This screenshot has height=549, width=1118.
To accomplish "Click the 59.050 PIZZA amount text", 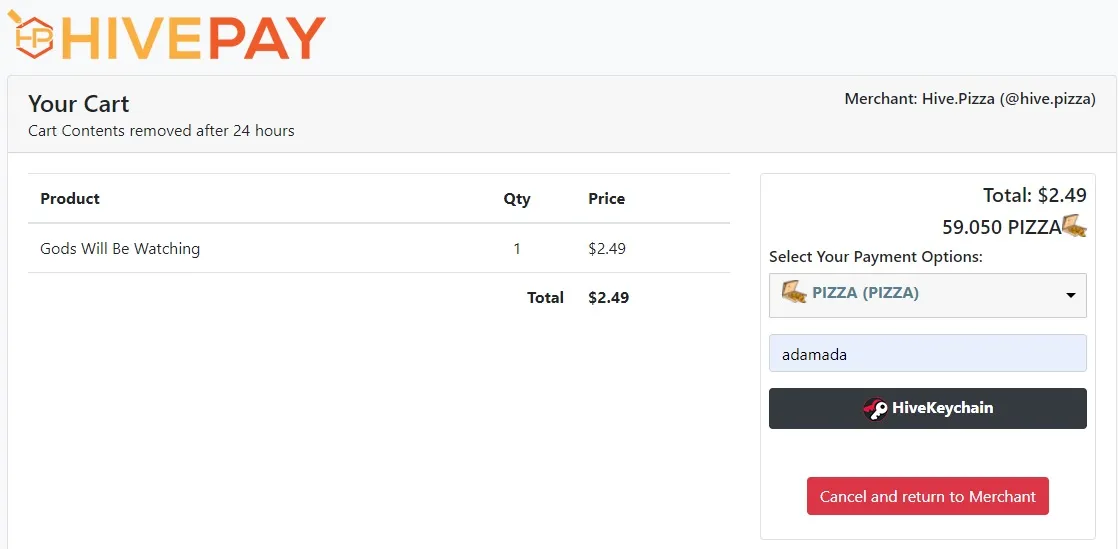I will click(1002, 227).
